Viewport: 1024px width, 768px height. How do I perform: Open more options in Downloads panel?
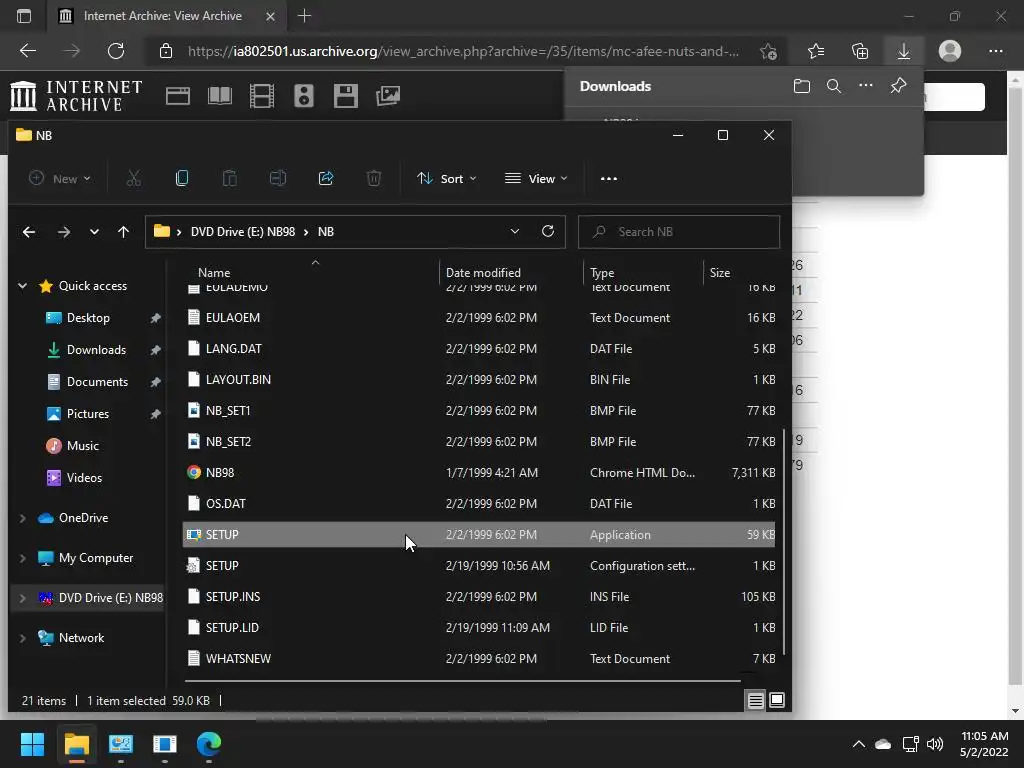click(866, 86)
